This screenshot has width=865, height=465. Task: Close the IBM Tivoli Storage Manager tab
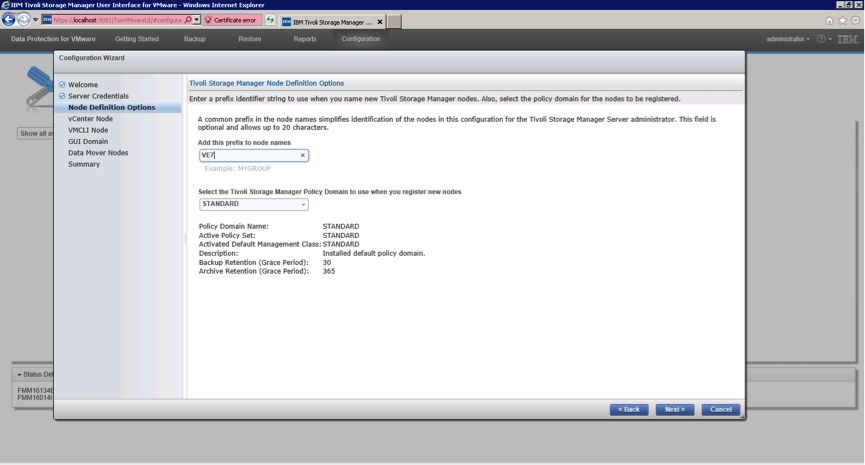tap(380, 22)
